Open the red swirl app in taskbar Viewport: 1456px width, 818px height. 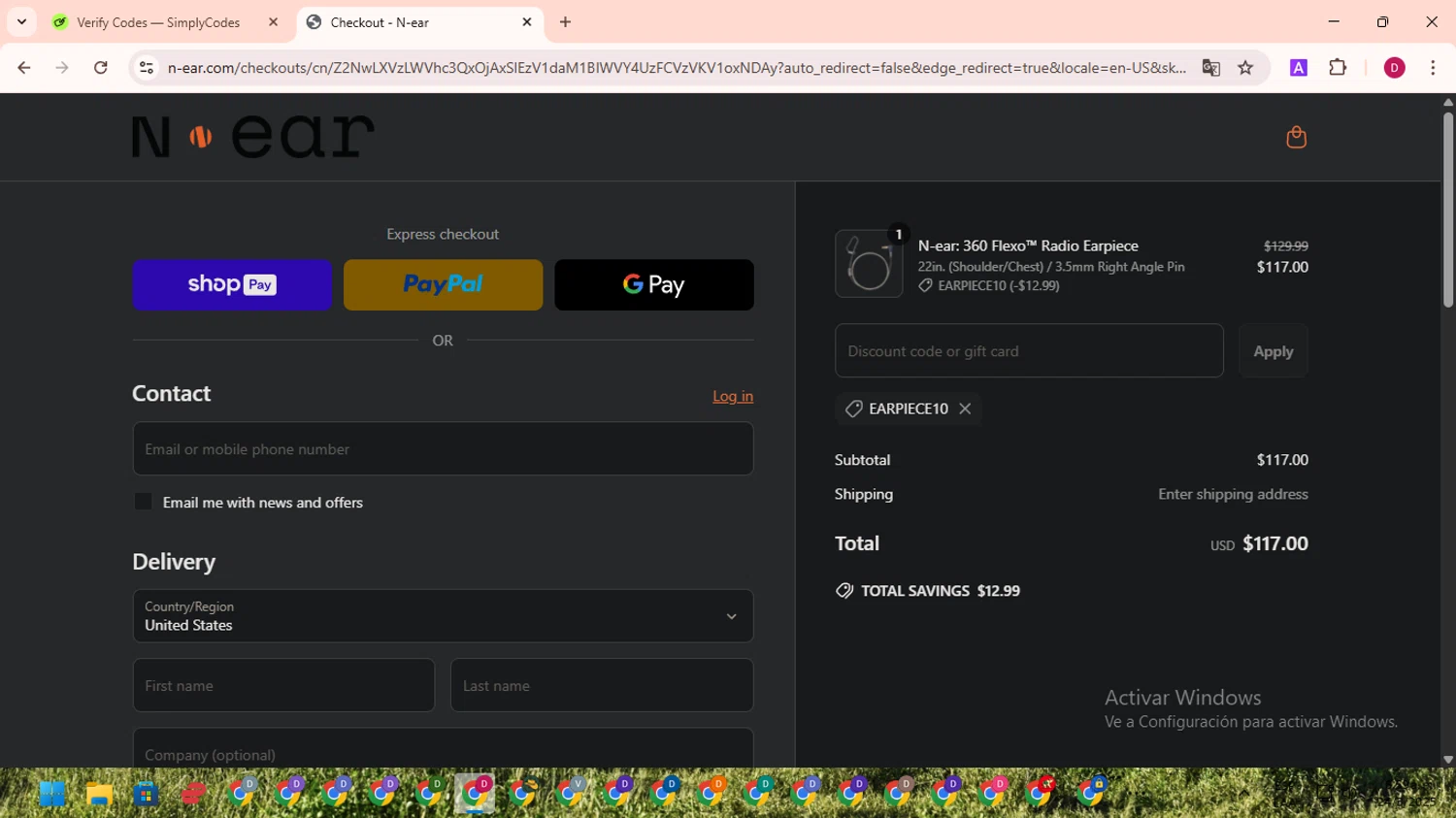coord(193,794)
